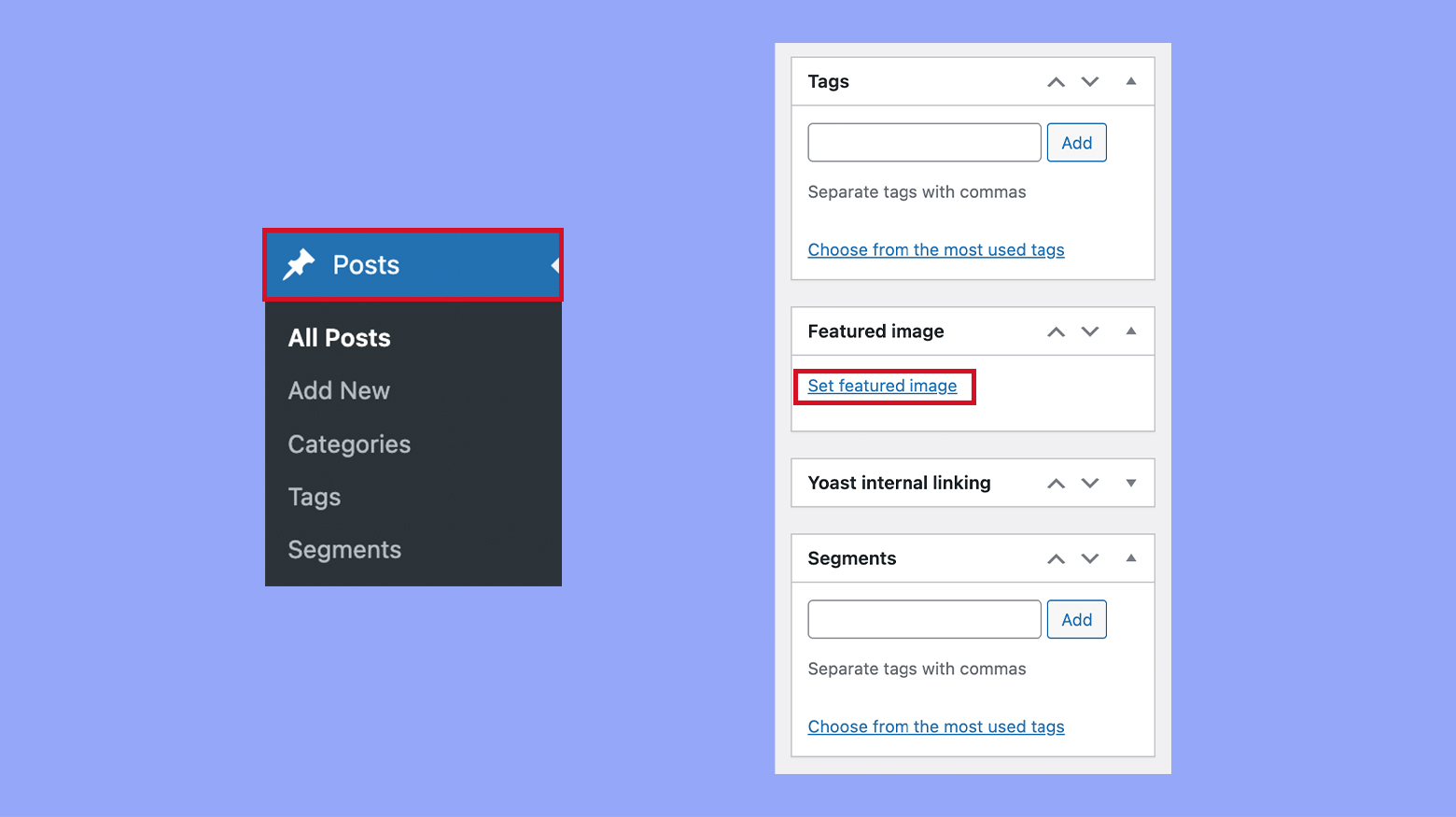Click Add button in the Tags panel
1456x817 pixels.
[1076, 142]
